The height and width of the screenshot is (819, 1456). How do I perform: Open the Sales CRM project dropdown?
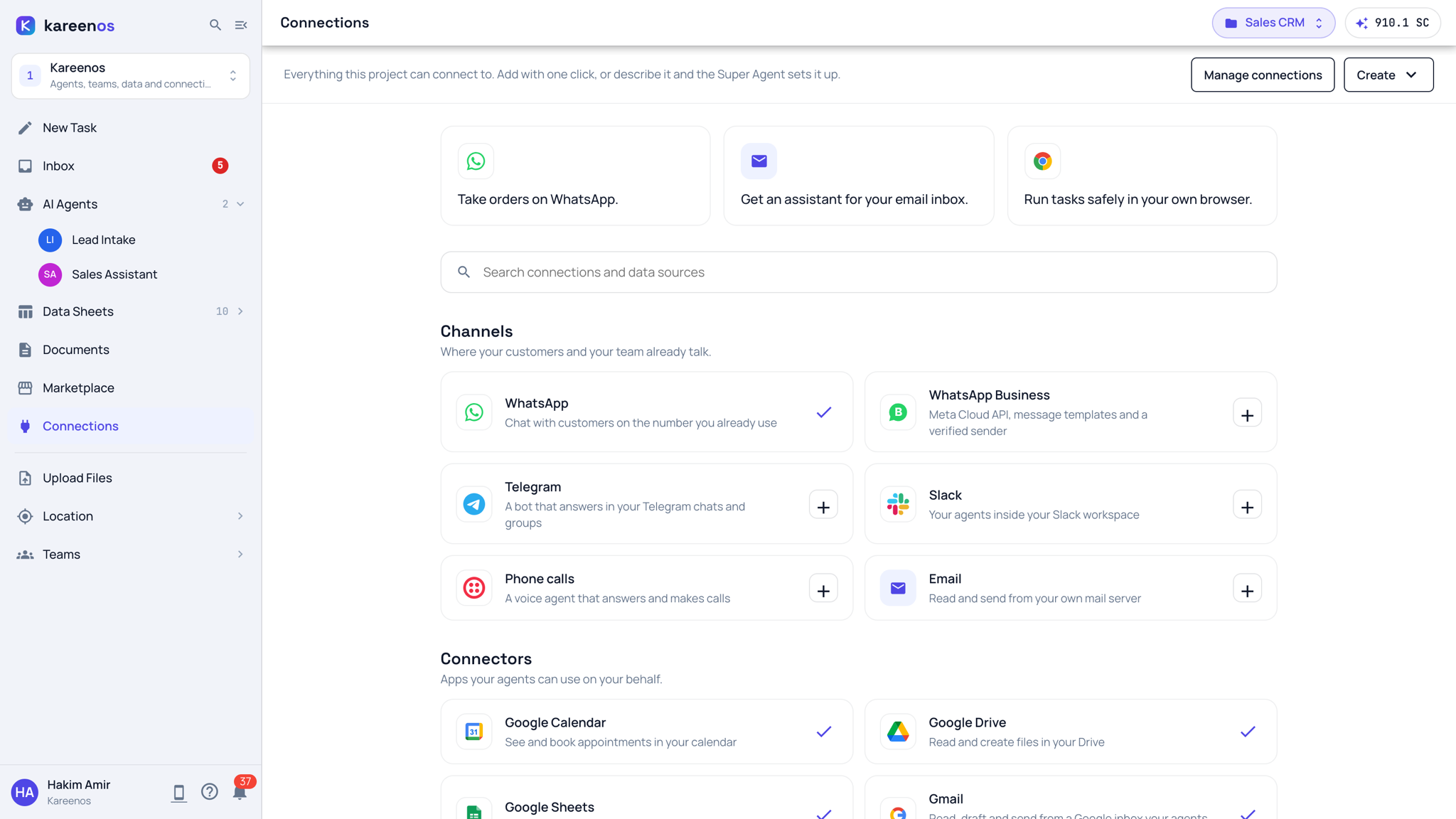pyautogui.click(x=1273, y=23)
